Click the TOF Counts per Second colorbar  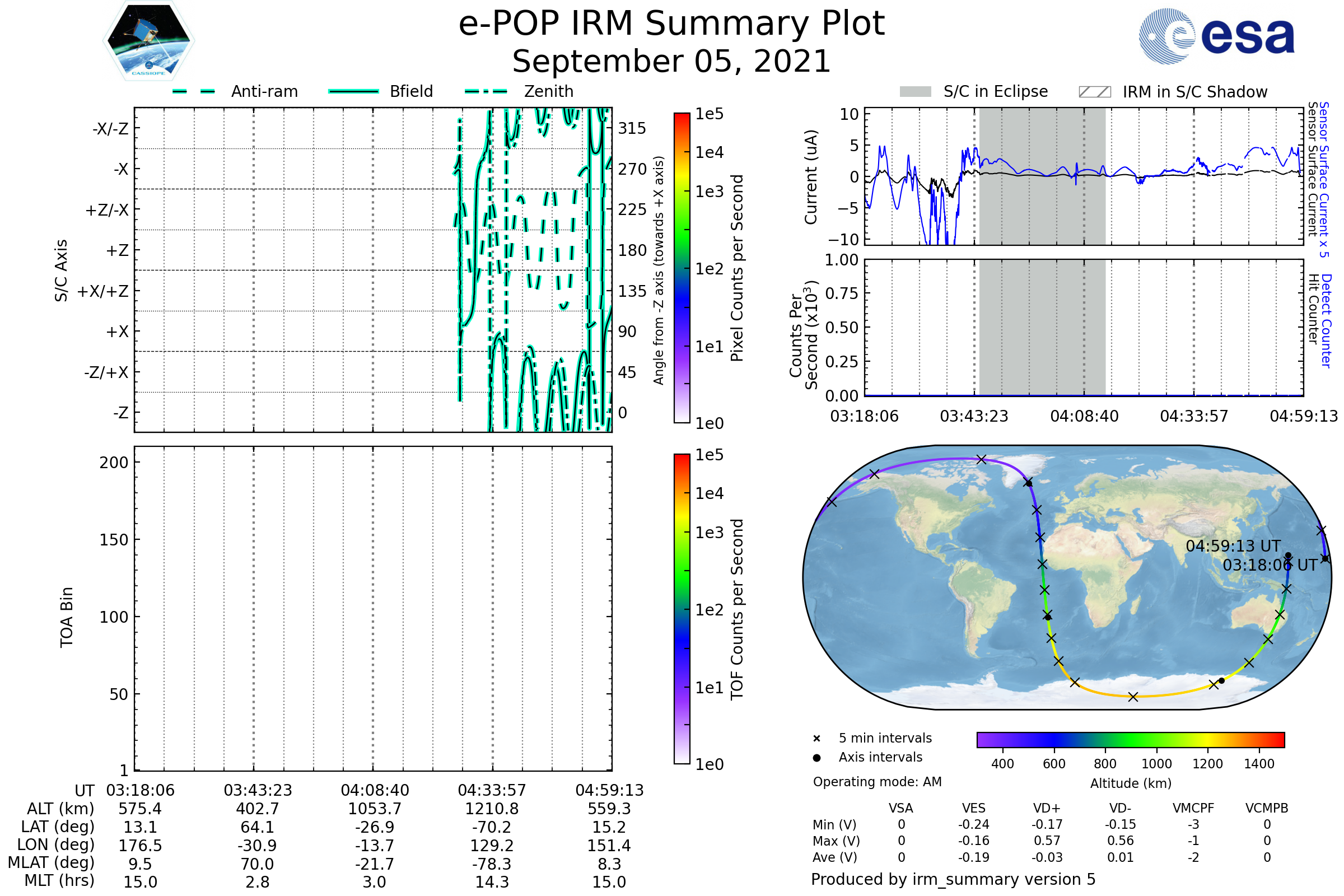[682, 609]
